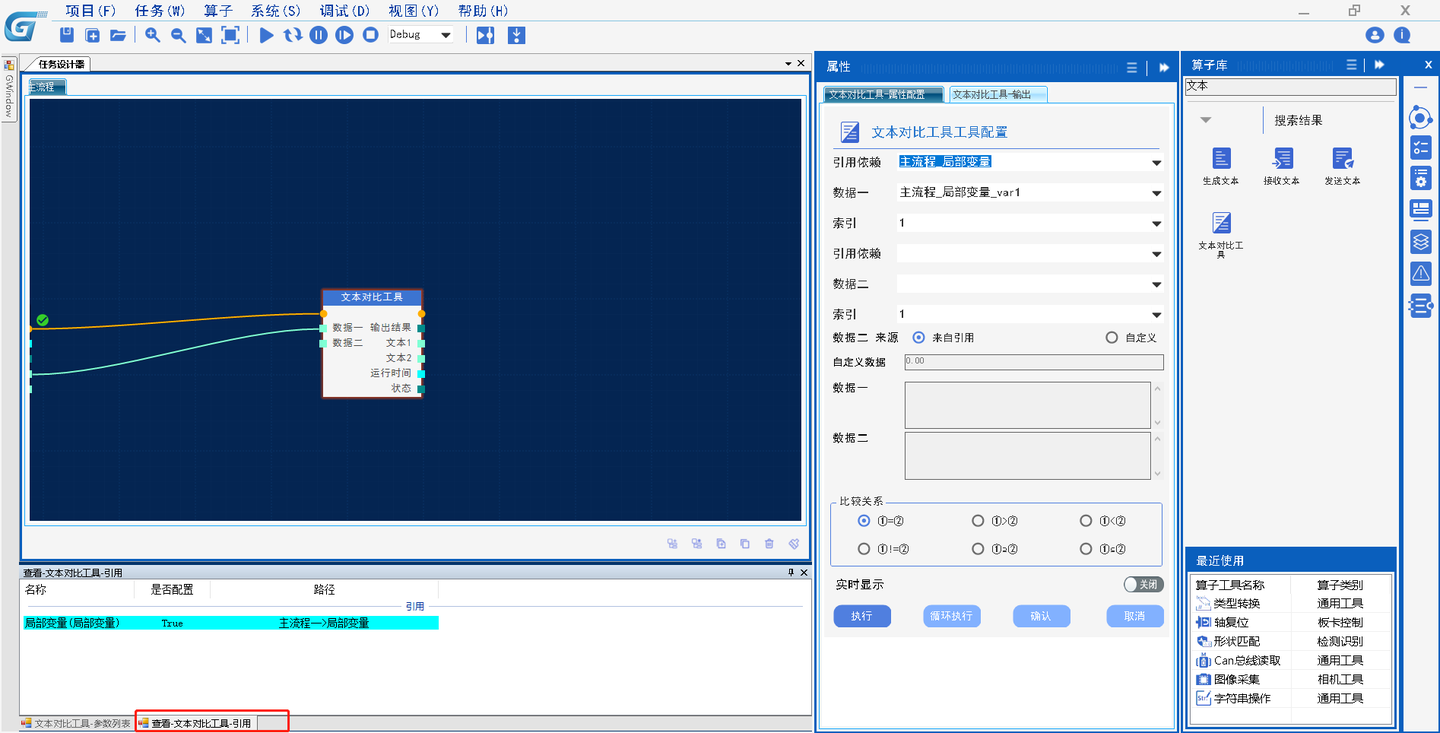The image size is (1440, 733).
Task: Open the Debug mode dropdown
Action: (421, 35)
